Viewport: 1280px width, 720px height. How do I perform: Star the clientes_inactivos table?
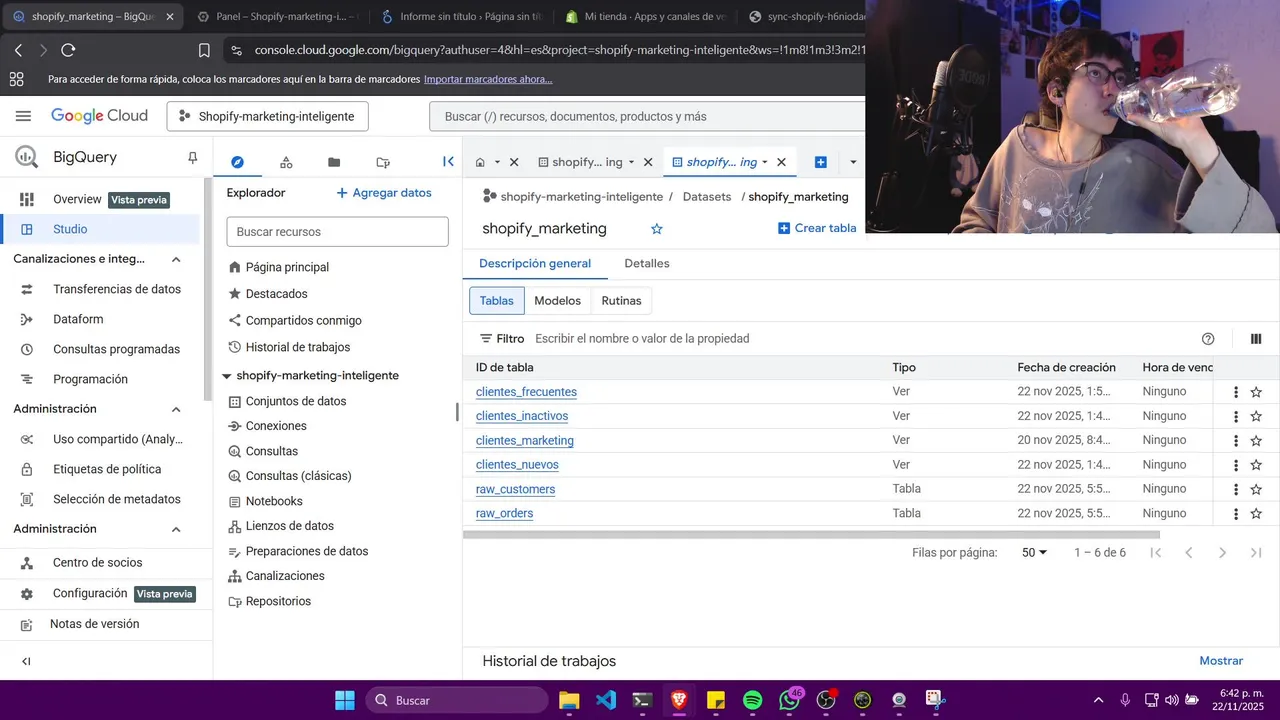(1256, 416)
